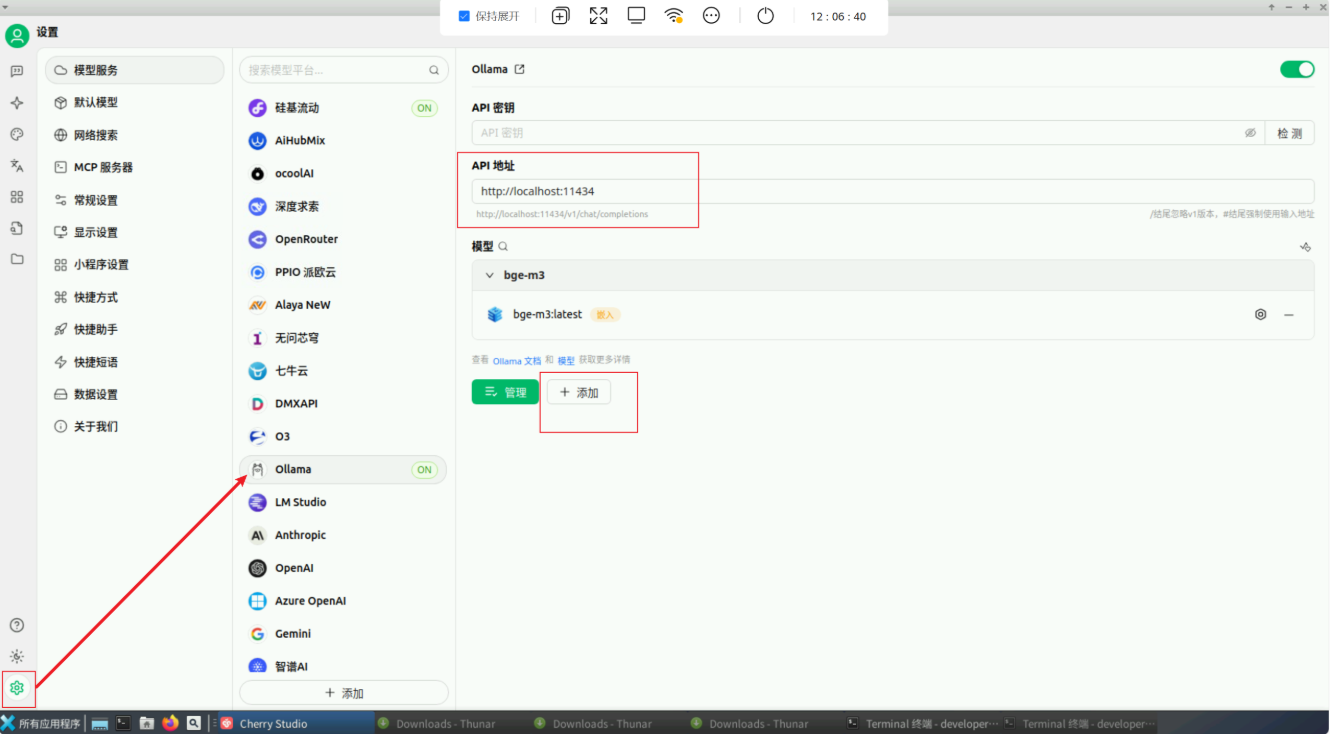Open the mini apps grid sidebar icon

point(17,197)
